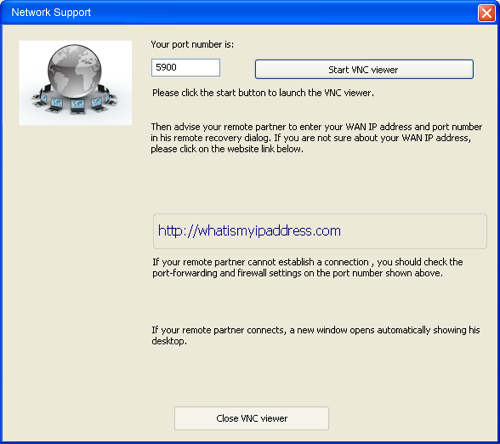Viewport: 500px width, 444px height.
Task: Click the paragraph starting 'Then advise your remote partner'
Action: 316,138
